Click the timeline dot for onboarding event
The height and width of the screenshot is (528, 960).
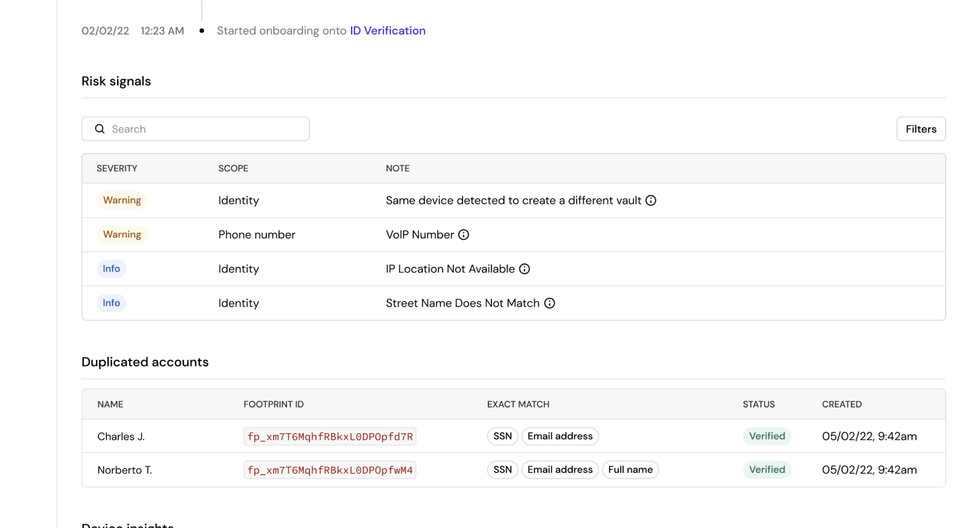click(201, 31)
